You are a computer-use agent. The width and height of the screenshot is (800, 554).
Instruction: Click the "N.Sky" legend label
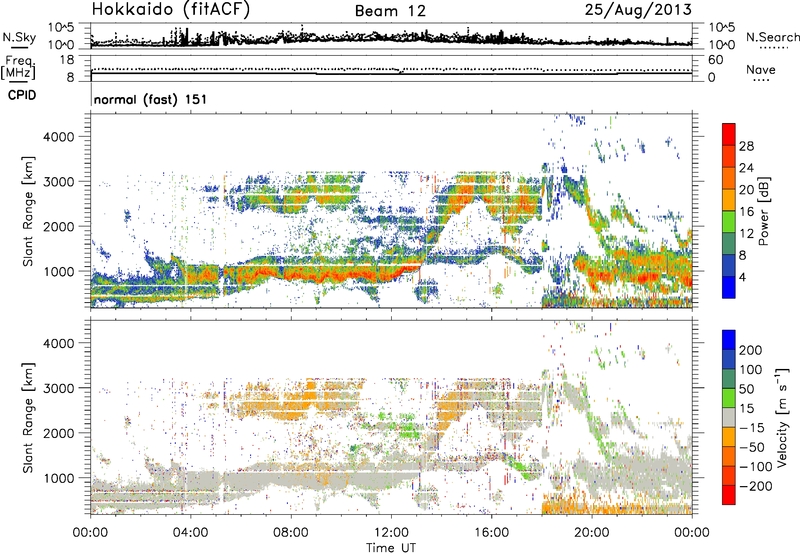pyautogui.click(x=19, y=37)
